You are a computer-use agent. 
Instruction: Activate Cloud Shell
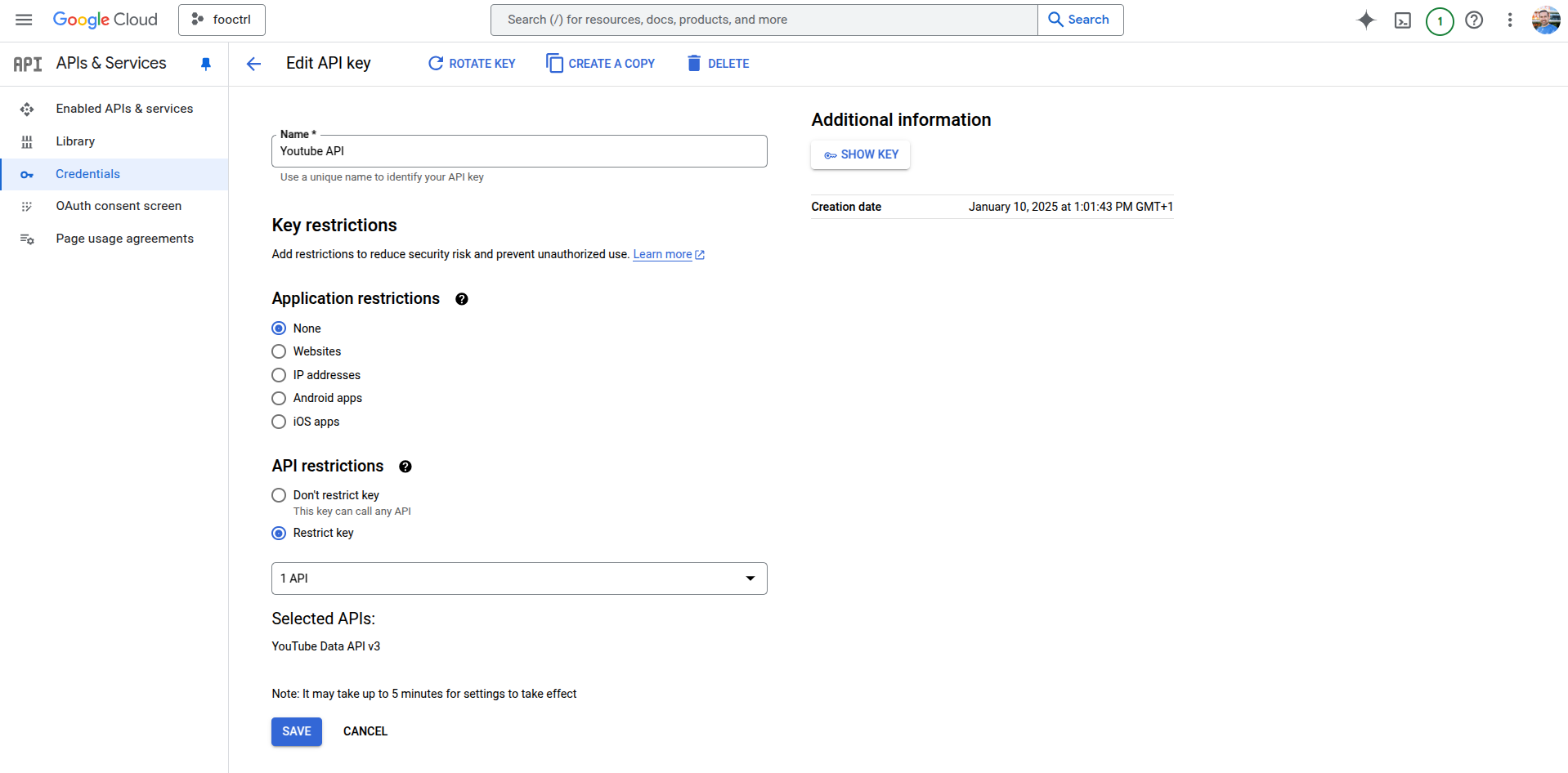click(x=1403, y=20)
